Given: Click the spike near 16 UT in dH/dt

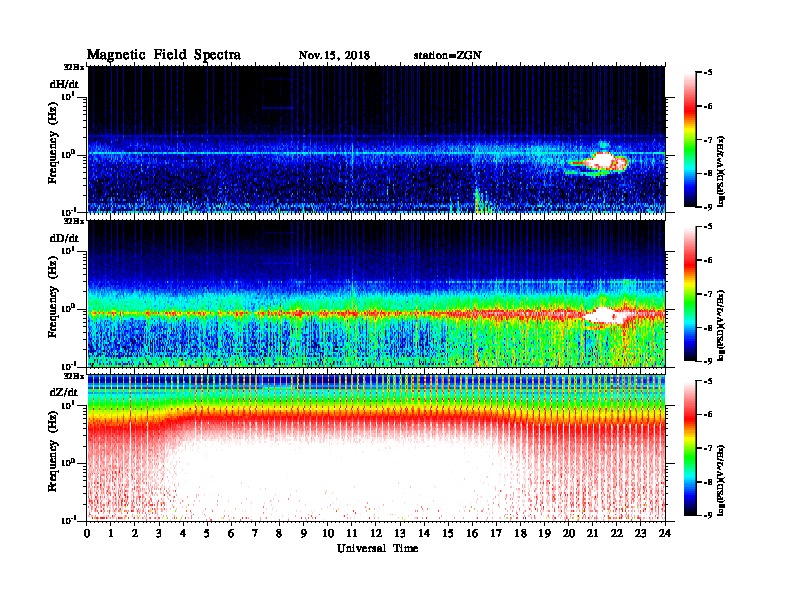Looking at the screenshot, I should [477, 199].
